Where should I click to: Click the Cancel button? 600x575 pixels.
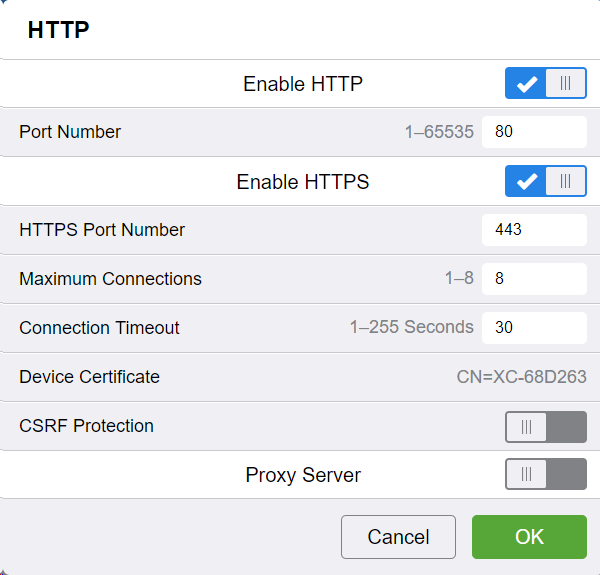coord(398,537)
